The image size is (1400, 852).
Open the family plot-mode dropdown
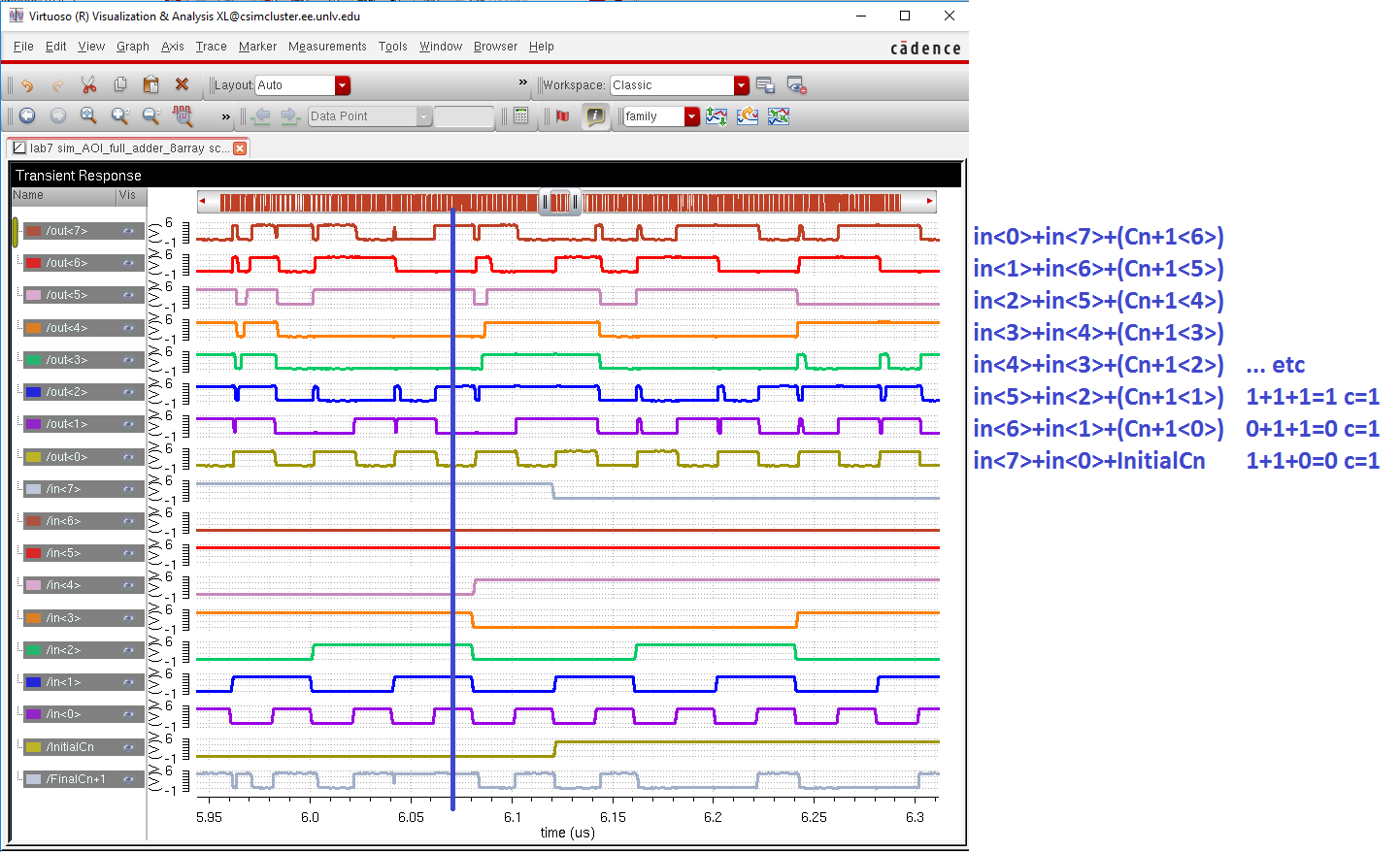pyautogui.click(x=691, y=116)
